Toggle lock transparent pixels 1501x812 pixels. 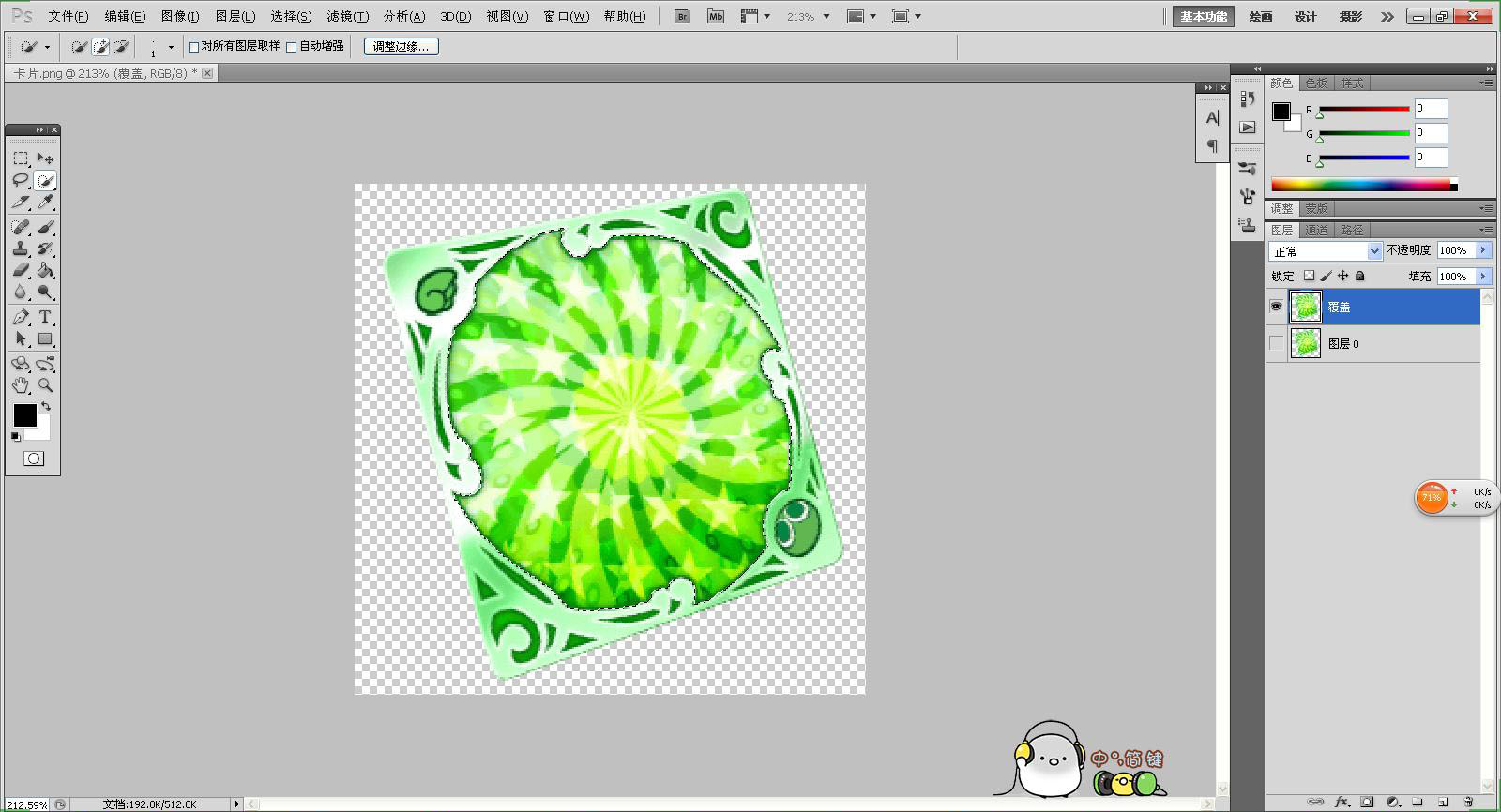pyautogui.click(x=1309, y=277)
